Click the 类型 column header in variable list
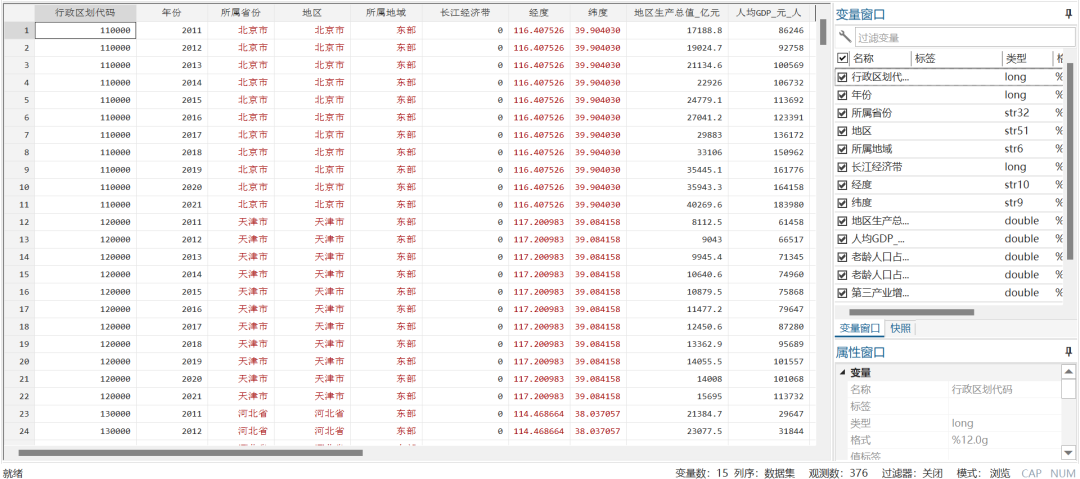The width and height of the screenshot is (1080, 479). click(1016, 59)
